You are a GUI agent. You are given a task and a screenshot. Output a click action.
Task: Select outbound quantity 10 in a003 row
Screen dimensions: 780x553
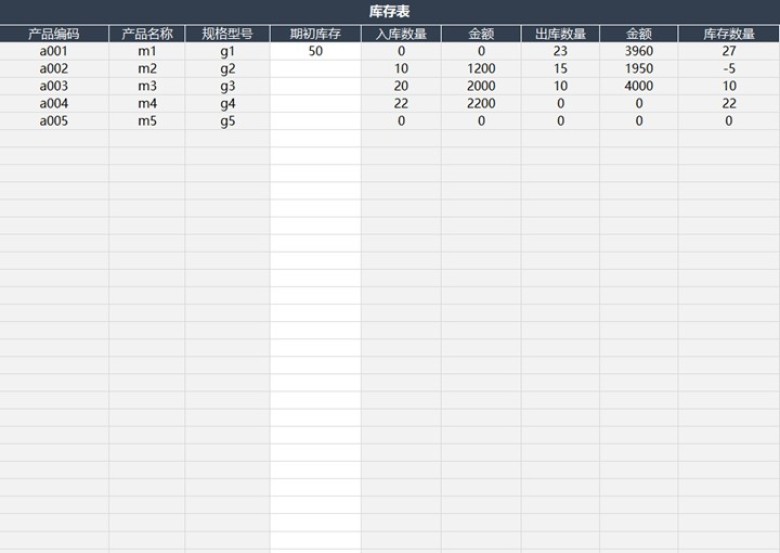pyautogui.click(x=560, y=86)
